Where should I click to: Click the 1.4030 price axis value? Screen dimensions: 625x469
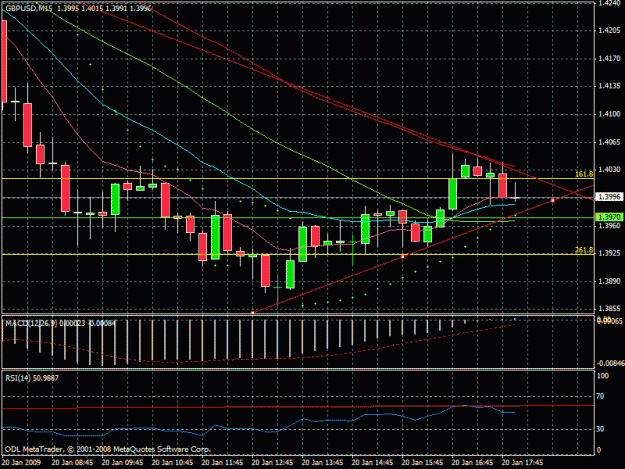[x=610, y=169]
